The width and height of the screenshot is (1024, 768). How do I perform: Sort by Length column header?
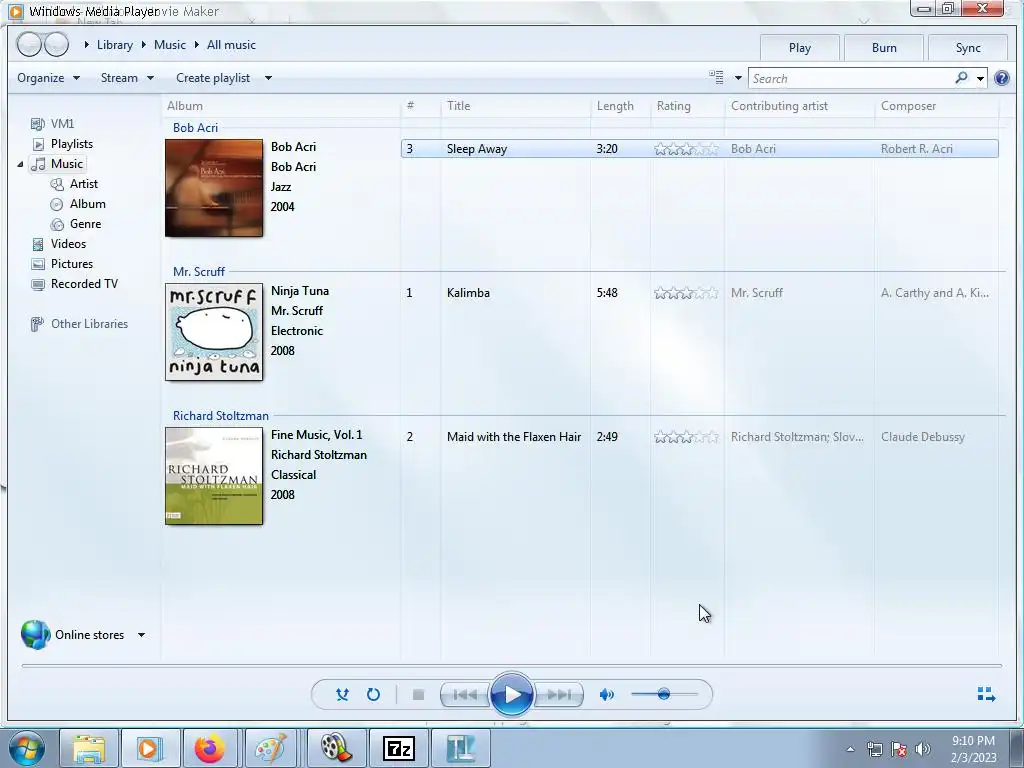click(615, 106)
